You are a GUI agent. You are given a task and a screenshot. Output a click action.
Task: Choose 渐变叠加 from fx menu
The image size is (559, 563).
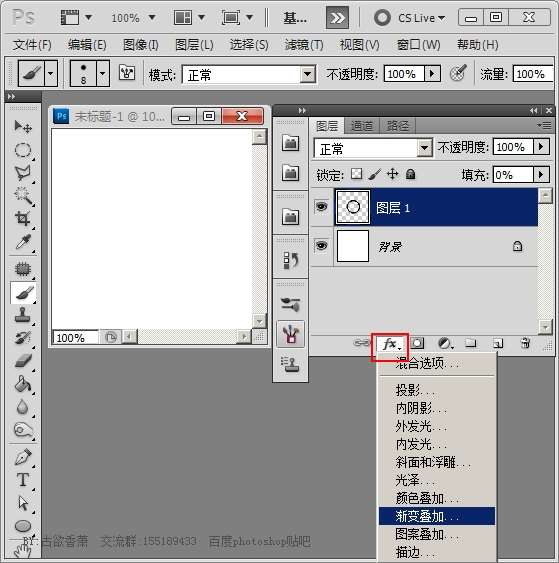pos(437,516)
